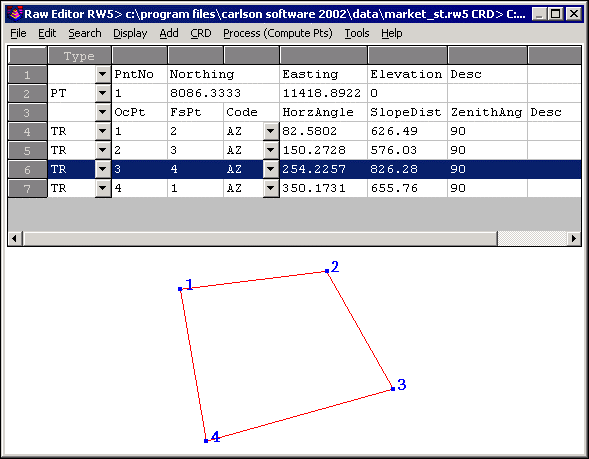Expand Type dropdown in row 4 TR
This screenshot has height=459, width=589.
(103, 131)
